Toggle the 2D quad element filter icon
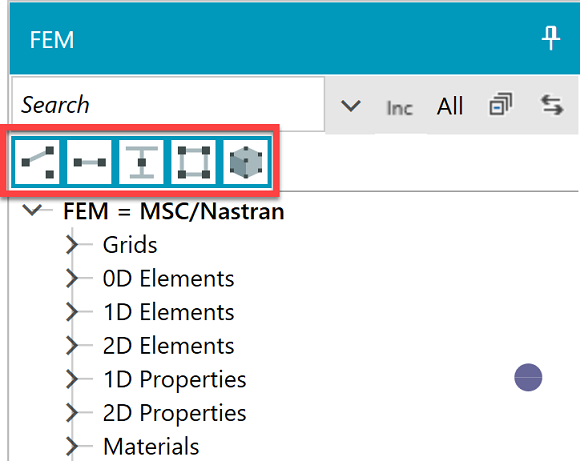 (194, 162)
